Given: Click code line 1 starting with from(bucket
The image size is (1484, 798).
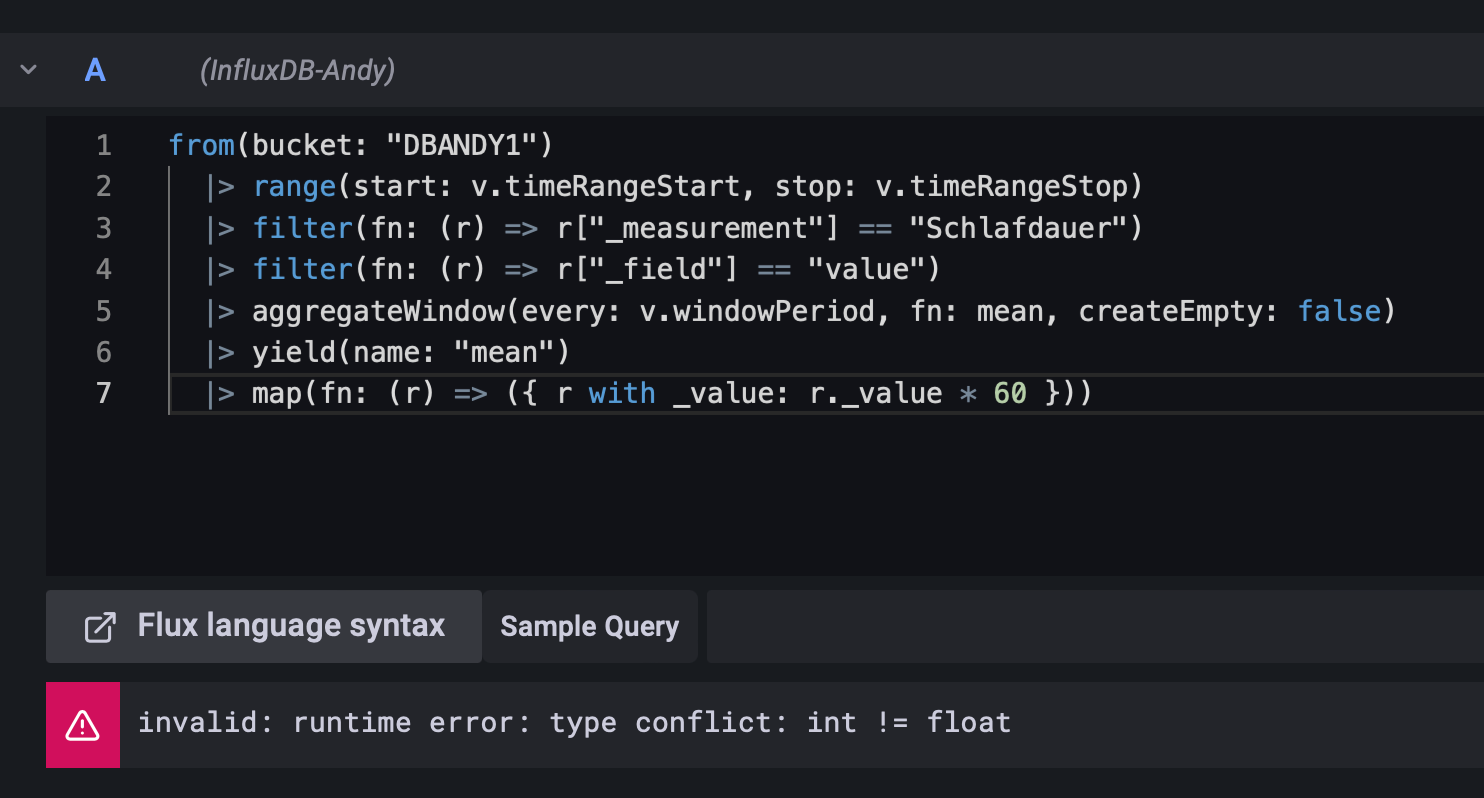Looking at the screenshot, I should click(x=361, y=145).
